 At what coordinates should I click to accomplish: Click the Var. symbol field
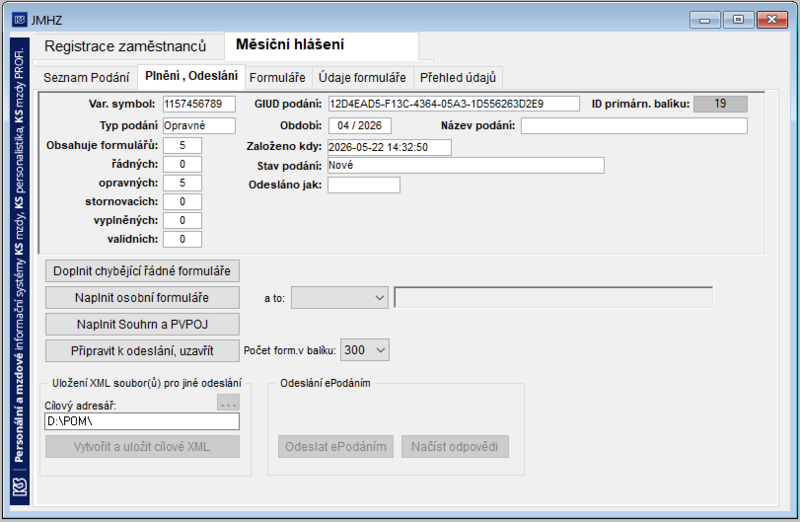coord(199,104)
